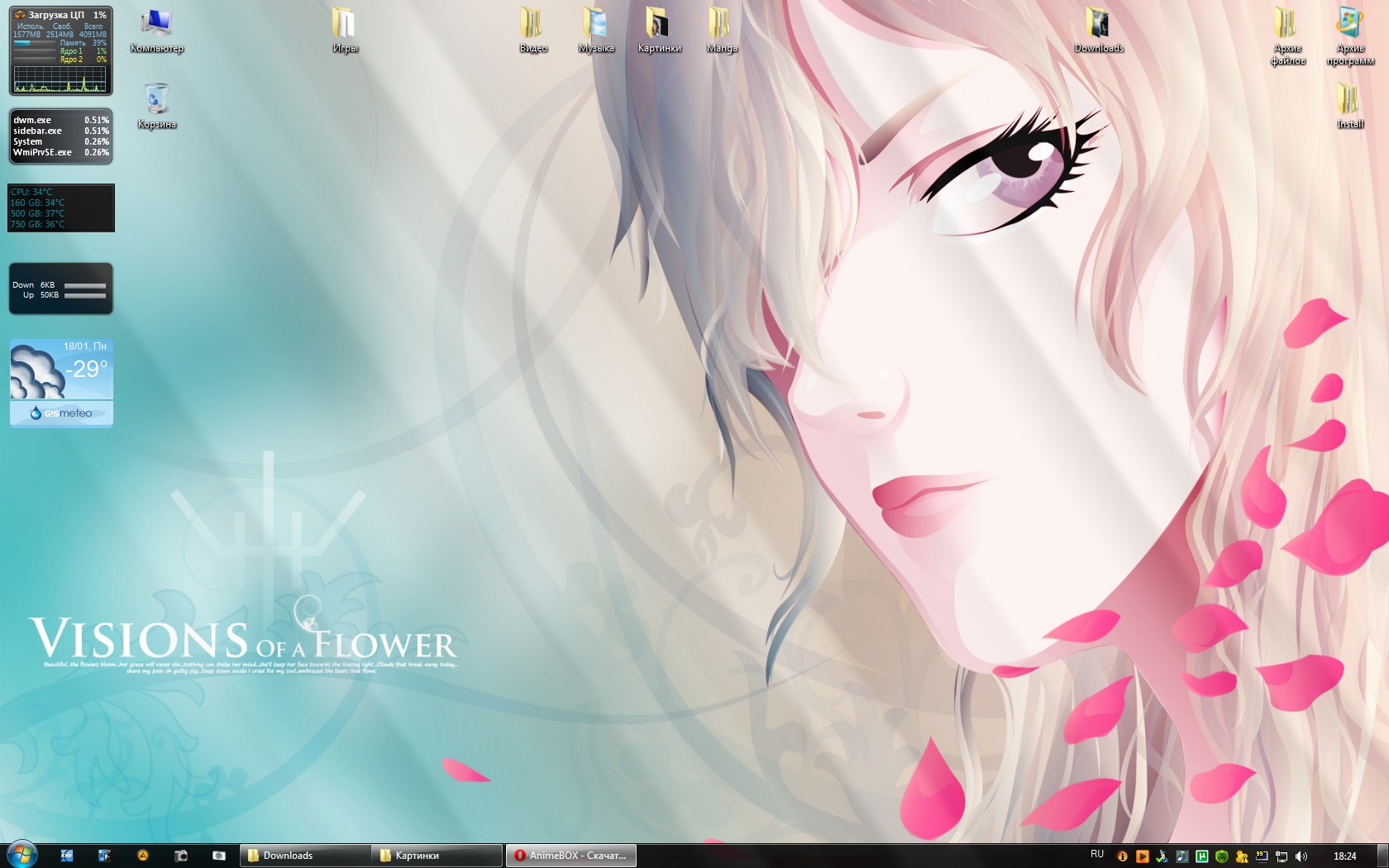Click the music note tray icon

[1181, 856]
